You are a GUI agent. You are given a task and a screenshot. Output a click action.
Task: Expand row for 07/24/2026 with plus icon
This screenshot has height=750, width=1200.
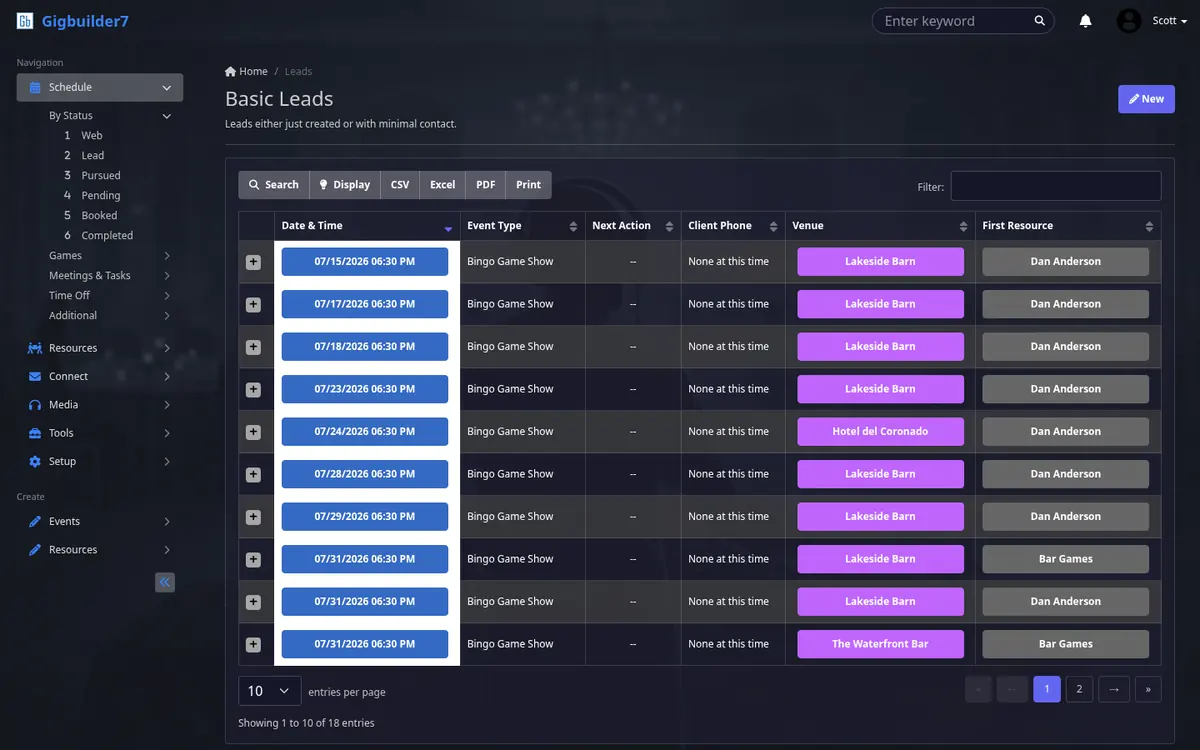pyautogui.click(x=253, y=432)
